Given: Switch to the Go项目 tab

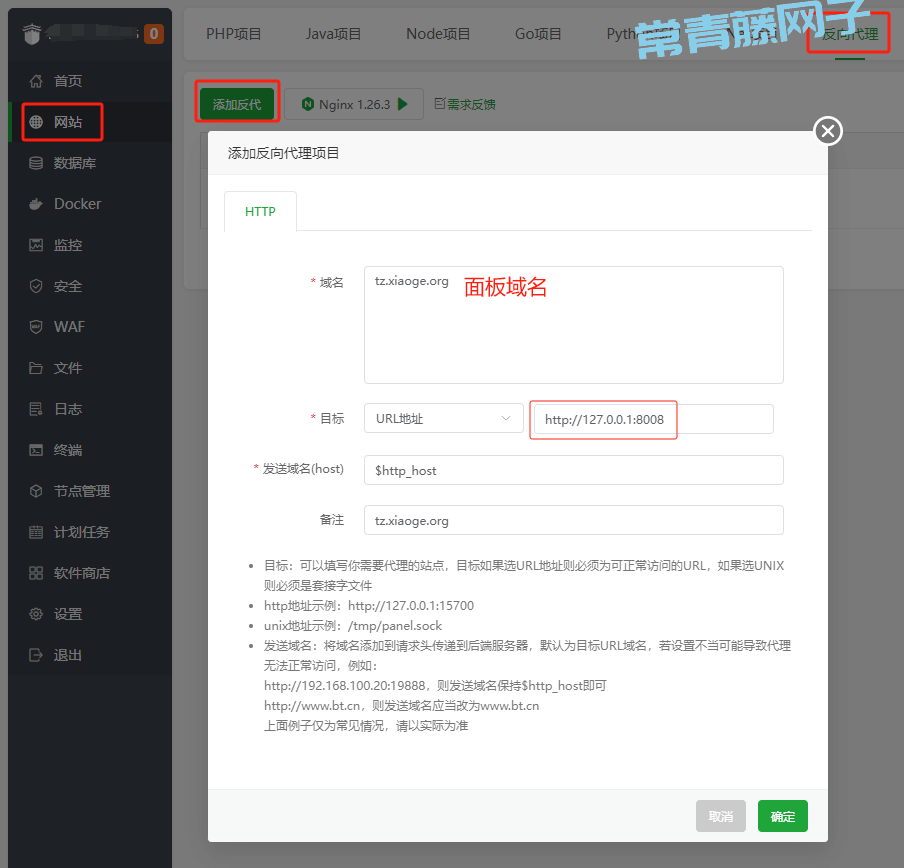Looking at the screenshot, I should coord(538,34).
